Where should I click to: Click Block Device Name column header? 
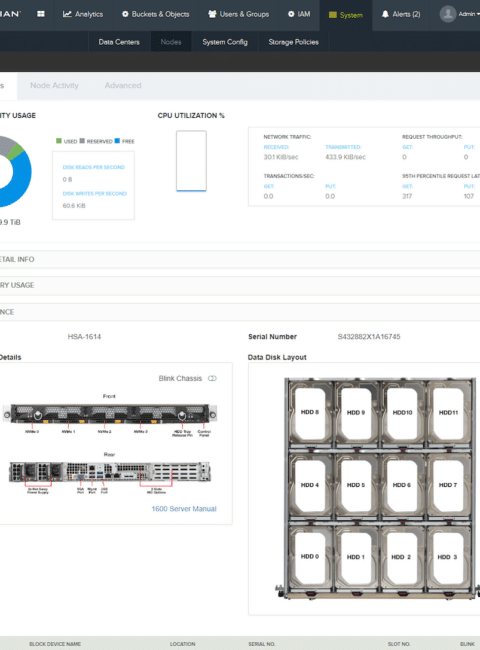click(55, 644)
